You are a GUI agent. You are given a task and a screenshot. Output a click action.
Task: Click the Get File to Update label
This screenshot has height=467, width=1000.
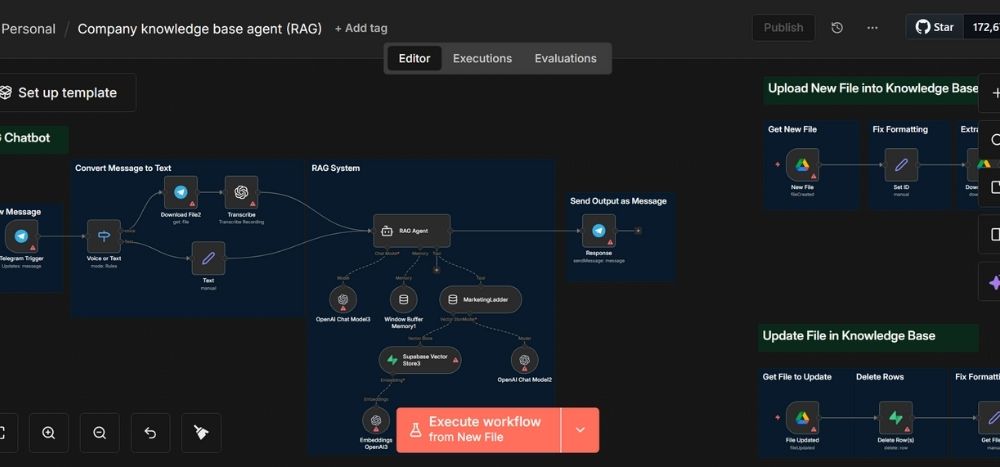click(x=797, y=377)
